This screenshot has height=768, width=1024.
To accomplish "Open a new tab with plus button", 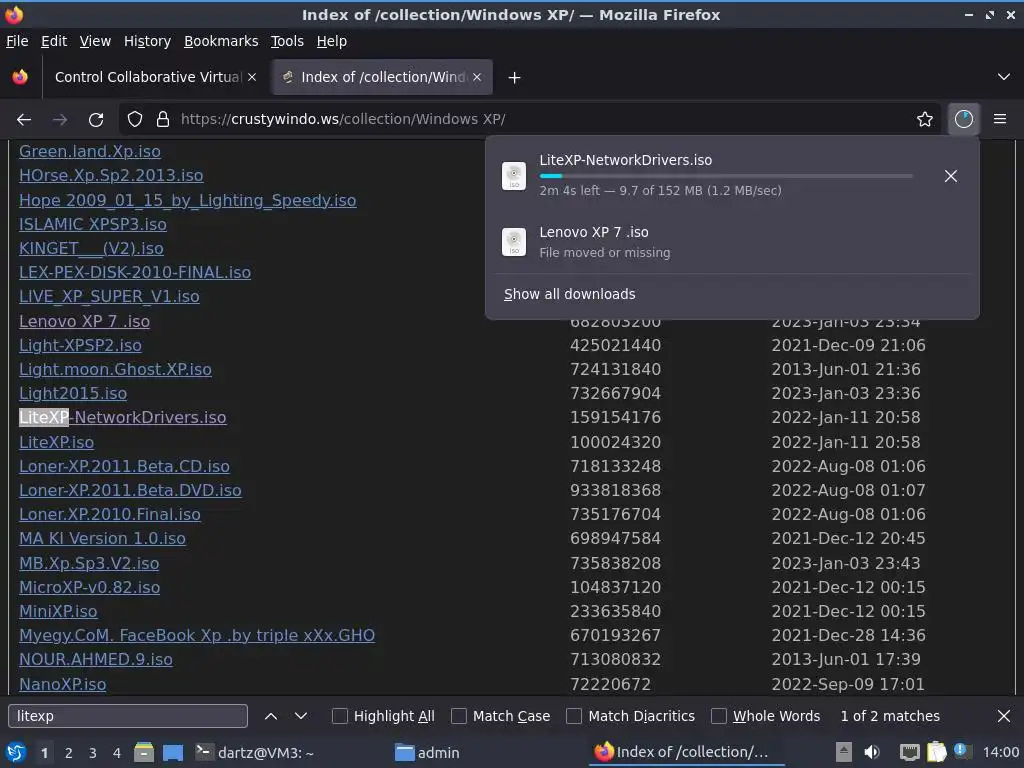I will (x=515, y=78).
